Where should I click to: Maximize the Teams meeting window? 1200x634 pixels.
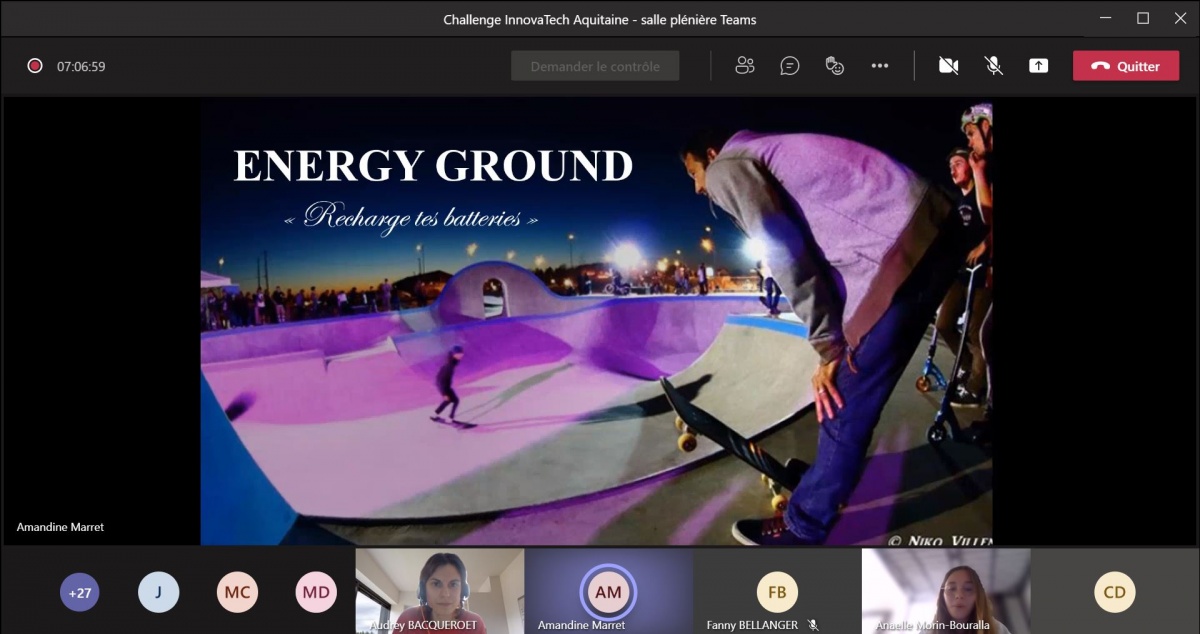pyautogui.click(x=1143, y=18)
